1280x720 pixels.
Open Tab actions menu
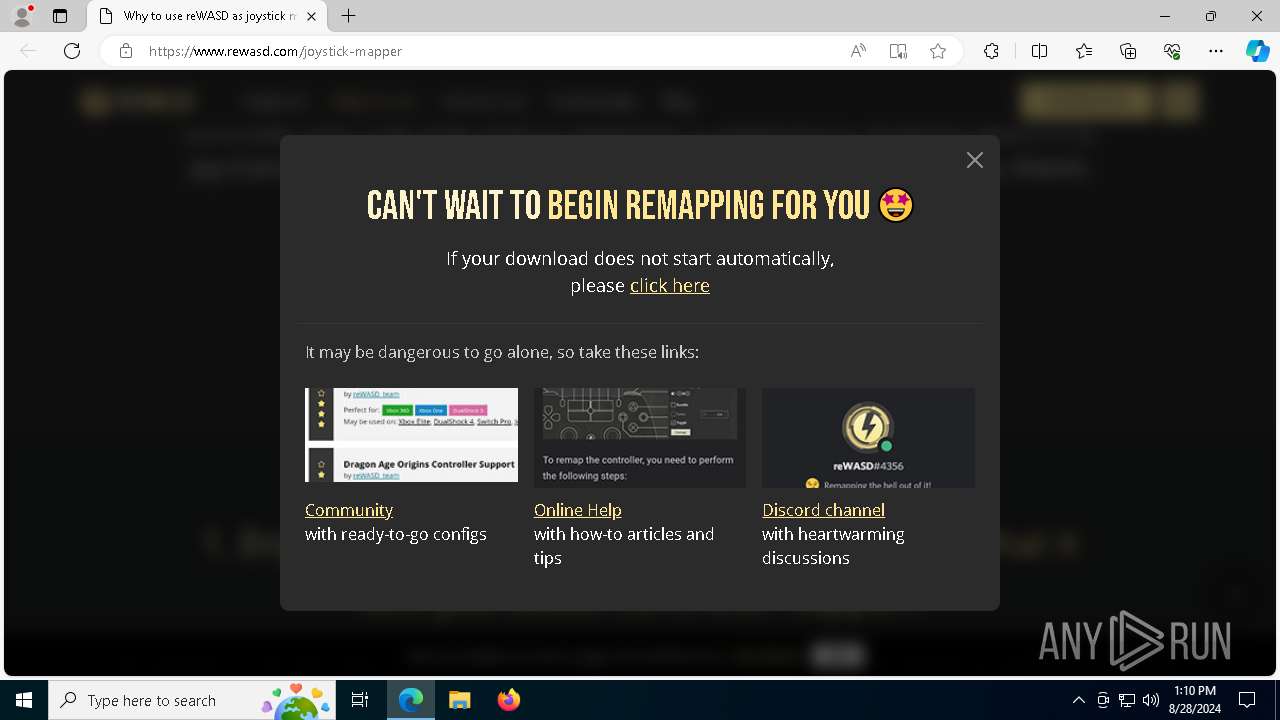click(x=60, y=16)
